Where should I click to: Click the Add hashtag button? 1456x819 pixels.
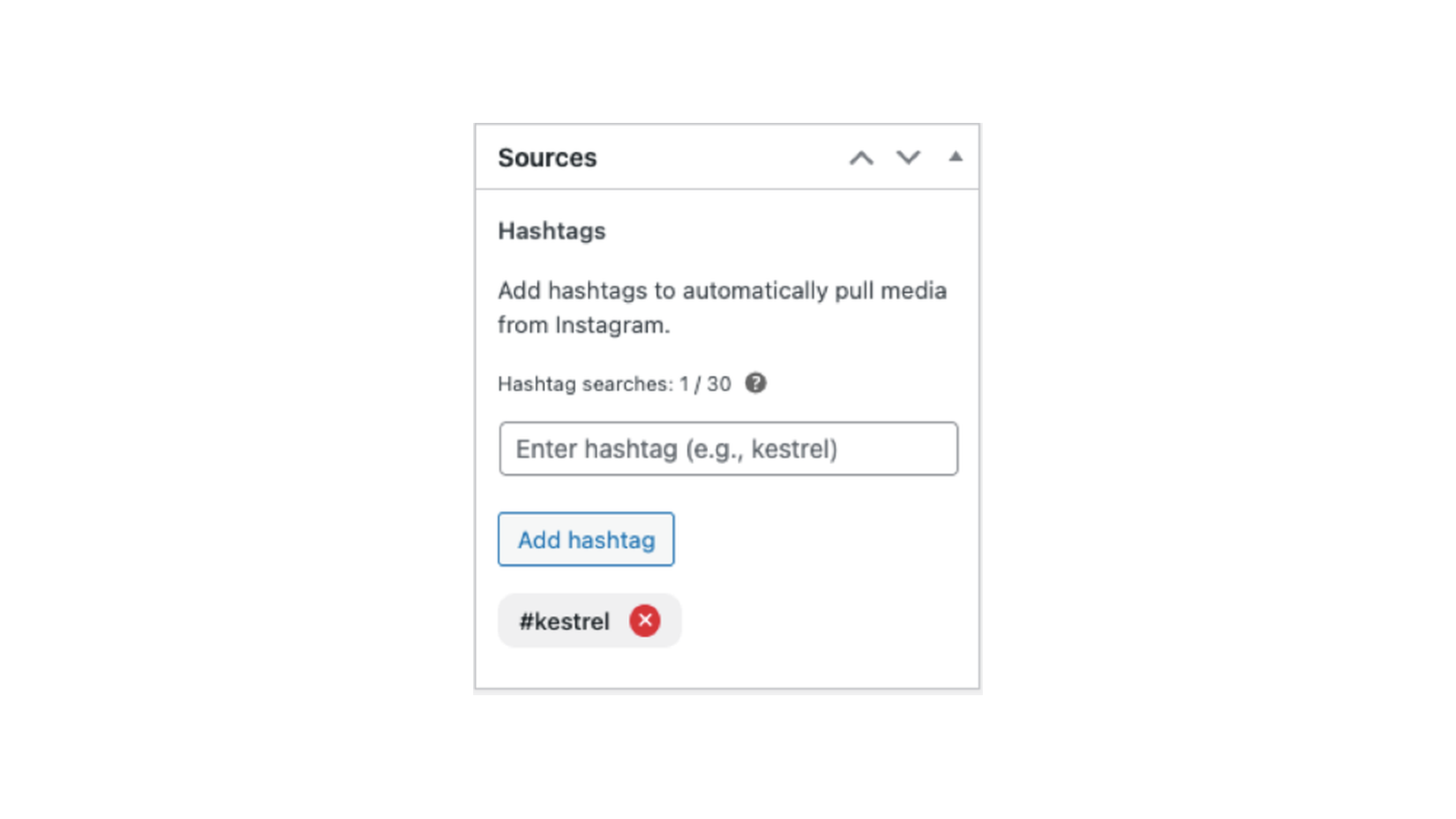click(x=586, y=540)
